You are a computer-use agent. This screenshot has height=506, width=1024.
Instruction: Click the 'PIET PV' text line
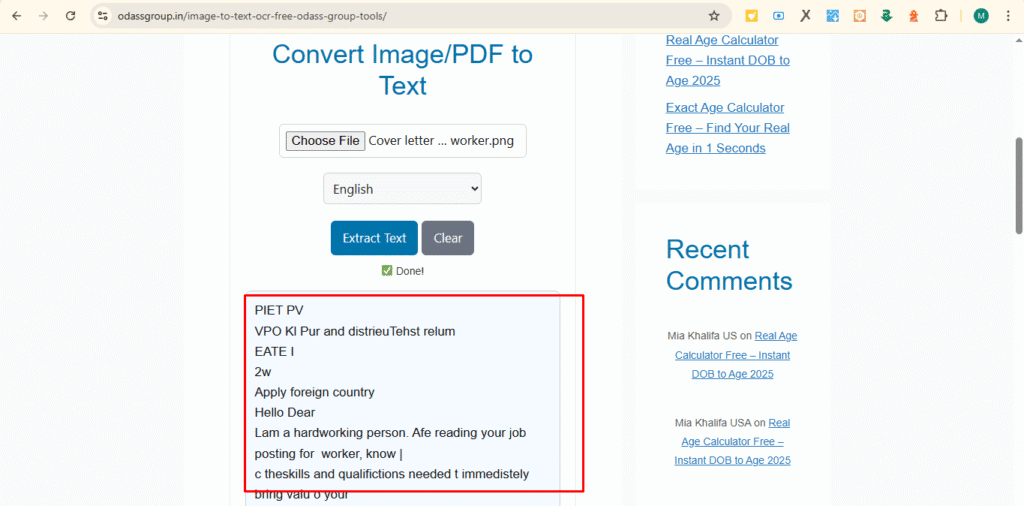pyautogui.click(x=279, y=310)
